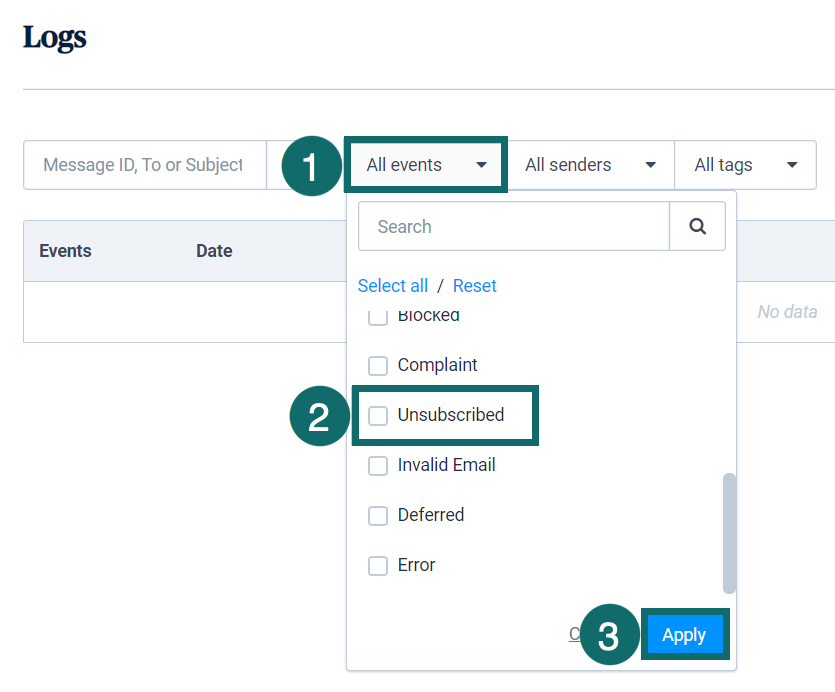Enable the Complaint event filter
The width and height of the screenshot is (835, 692).
point(378,365)
